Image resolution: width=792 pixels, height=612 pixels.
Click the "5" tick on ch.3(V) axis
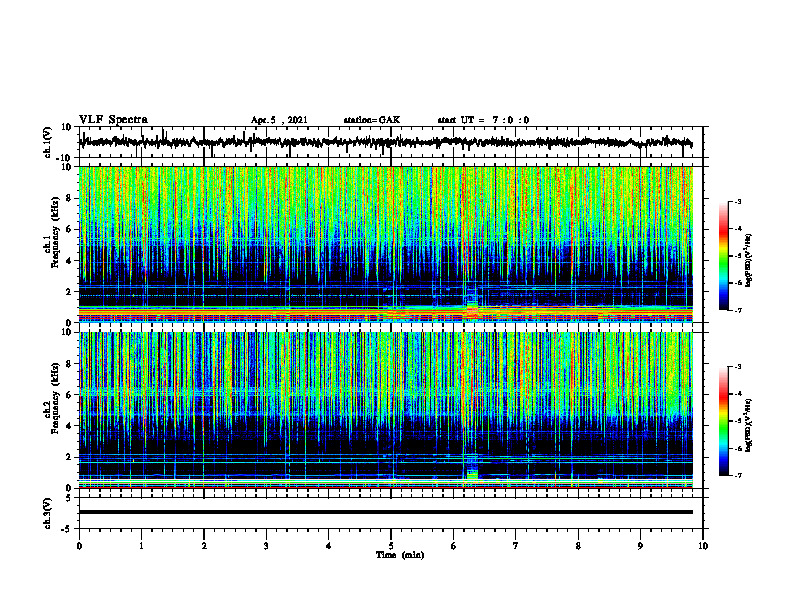(70, 498)
